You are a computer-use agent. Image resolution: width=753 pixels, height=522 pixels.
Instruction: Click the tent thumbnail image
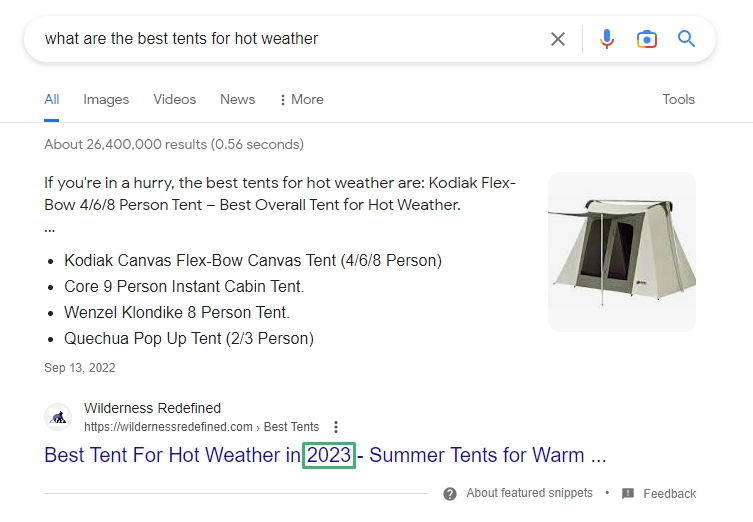coord(621,251)
